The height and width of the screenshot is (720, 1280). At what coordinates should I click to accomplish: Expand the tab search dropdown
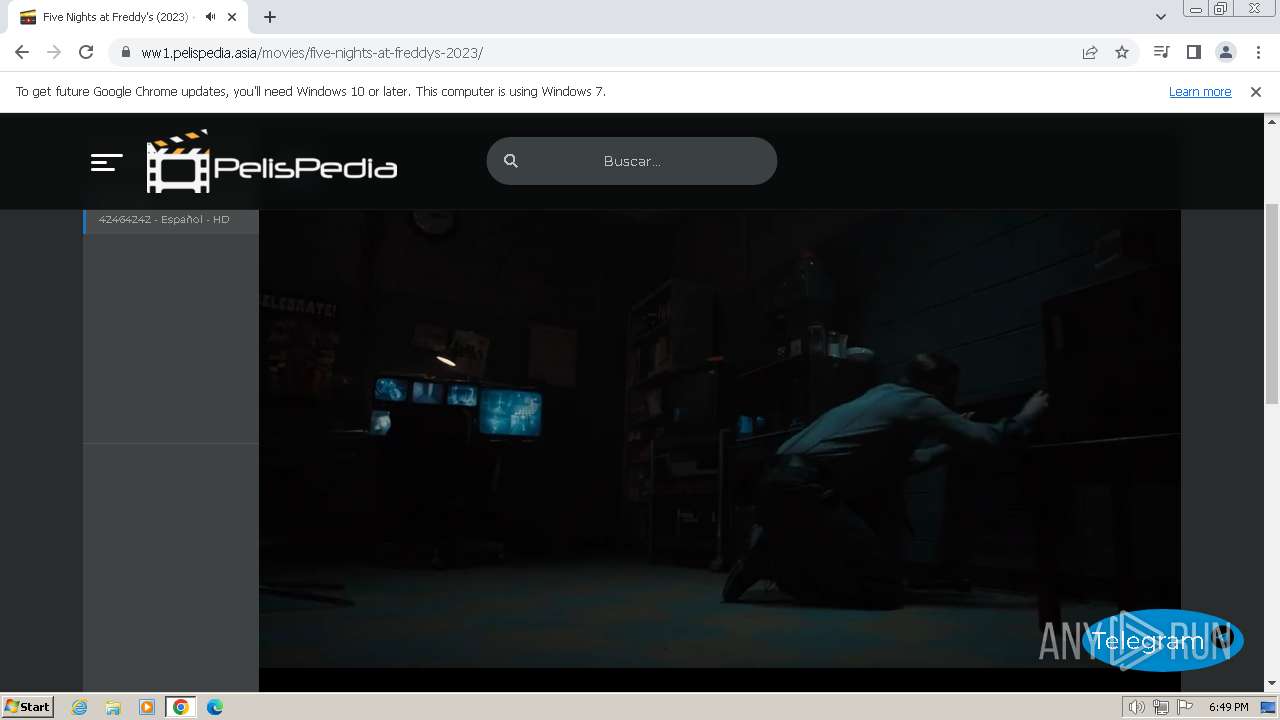(x=1160, y=17)
